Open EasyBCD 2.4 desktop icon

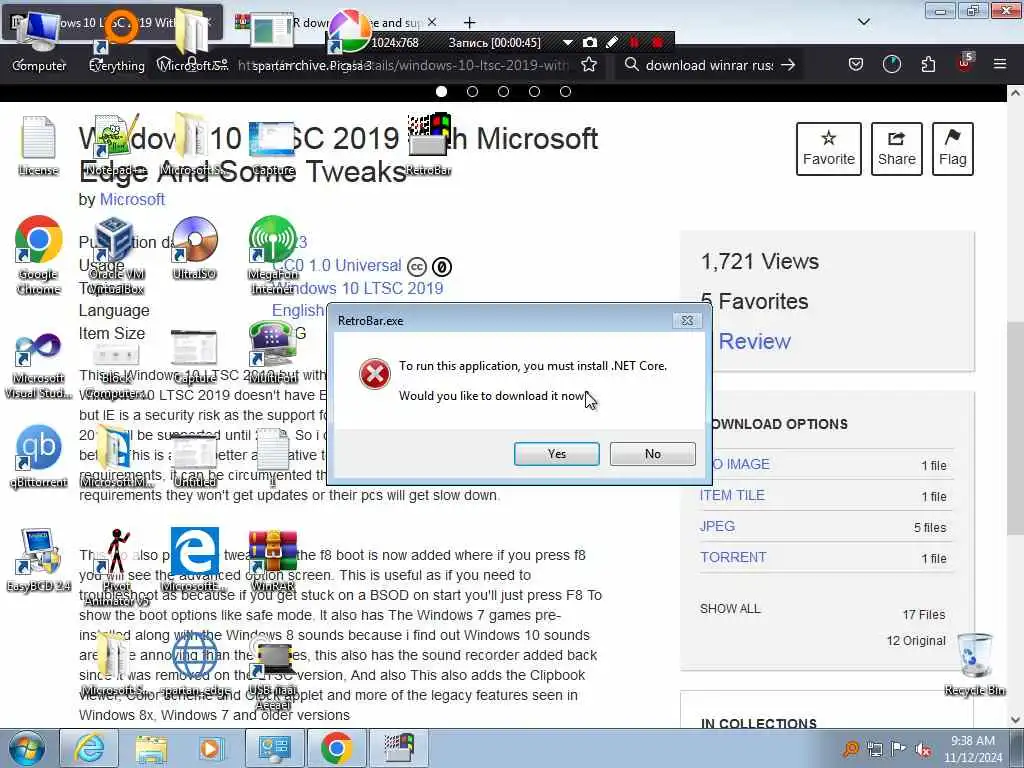pos(39,560)
